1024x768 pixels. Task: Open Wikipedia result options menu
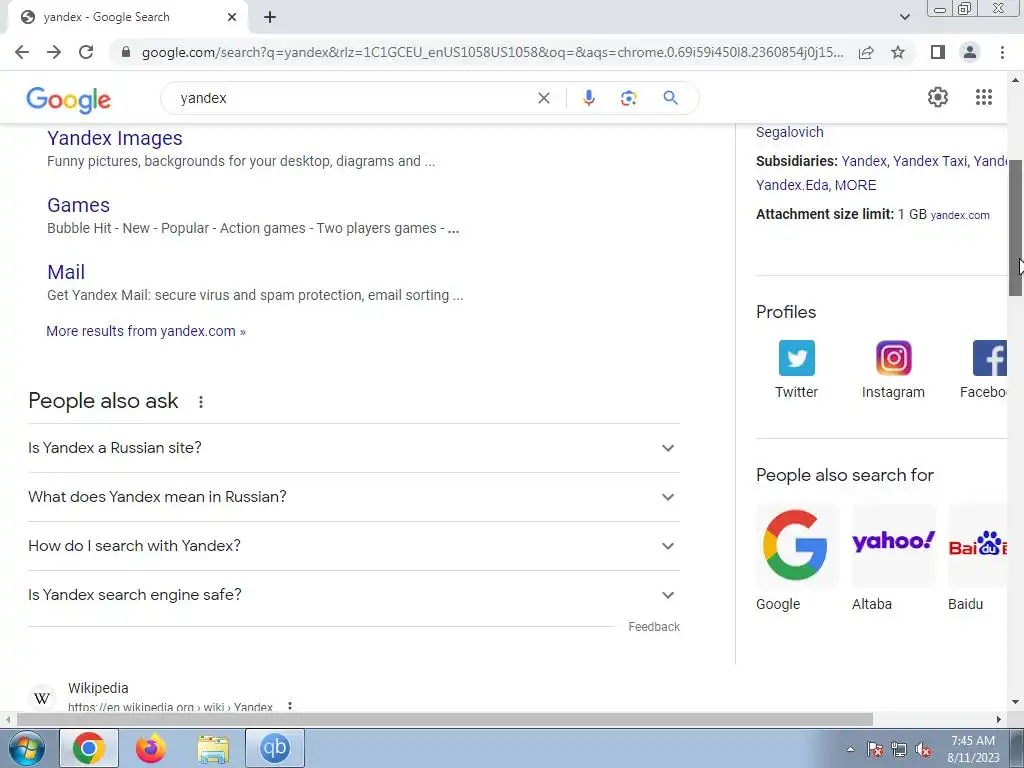(290, 706)
